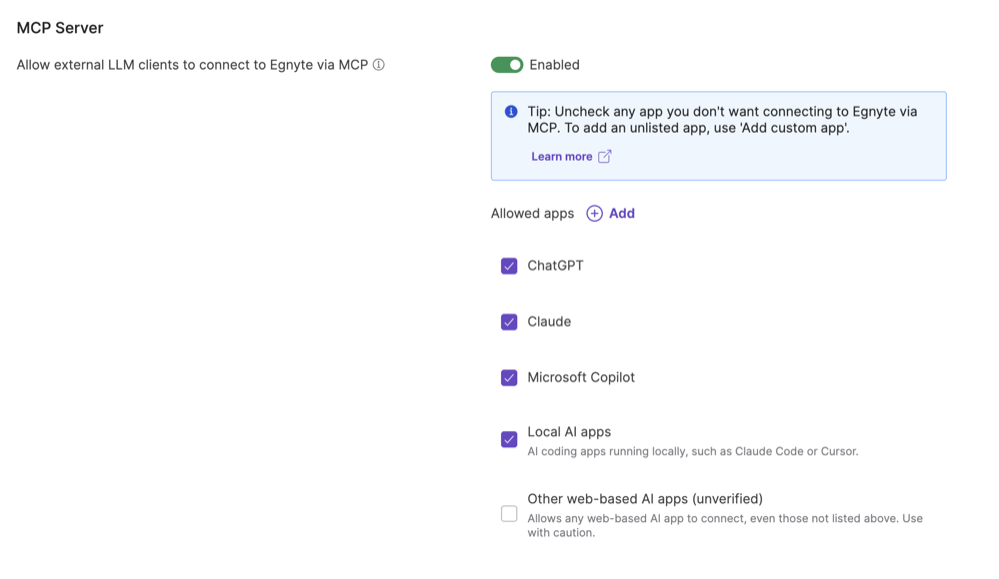Click the info icon beside the MCP setting description
999x579 pixels.
[x=379, y=65]
